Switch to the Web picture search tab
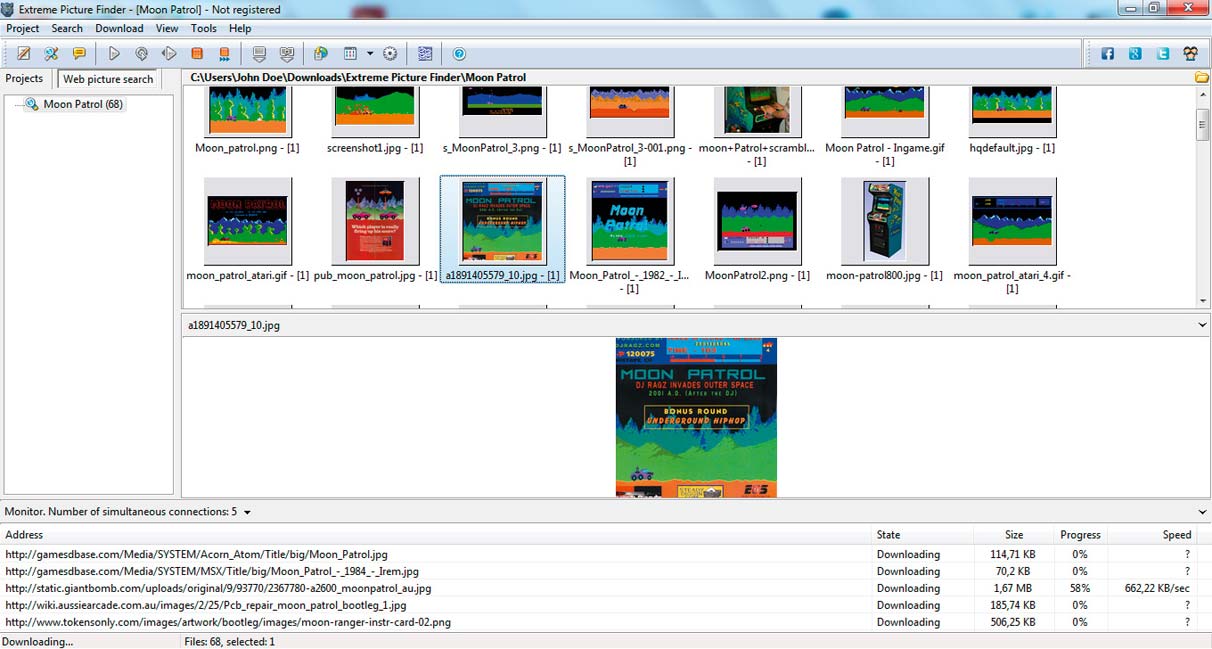The width and height of the screenshot is (1212, 649). (x=108, y=79)
